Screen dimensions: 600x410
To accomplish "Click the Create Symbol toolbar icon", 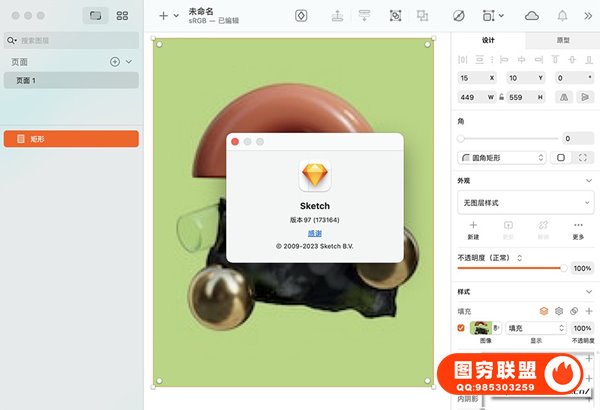I will click(302, 16).
